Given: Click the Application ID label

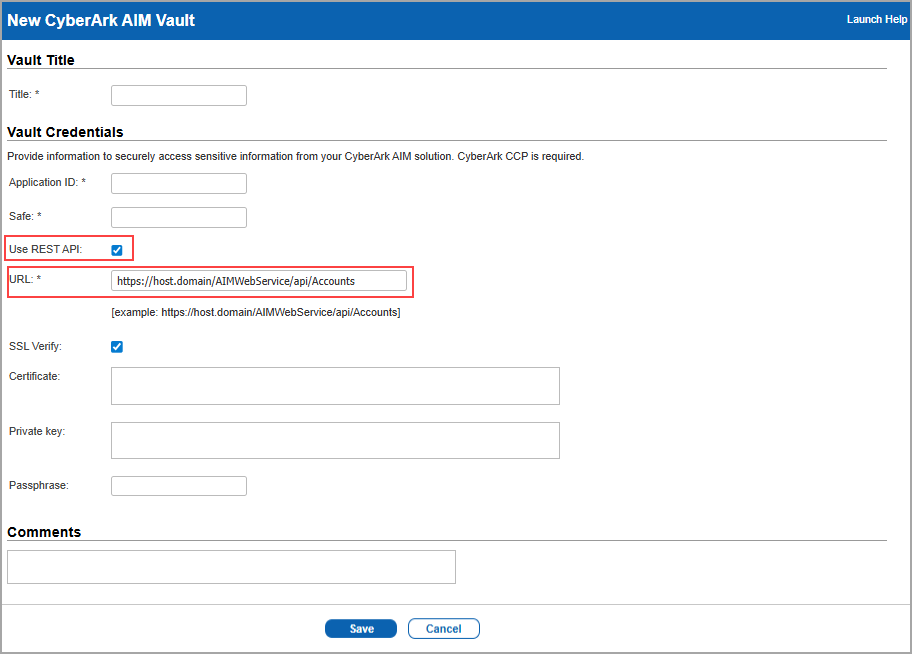Looking at the screenshot, I should point(47,182).
